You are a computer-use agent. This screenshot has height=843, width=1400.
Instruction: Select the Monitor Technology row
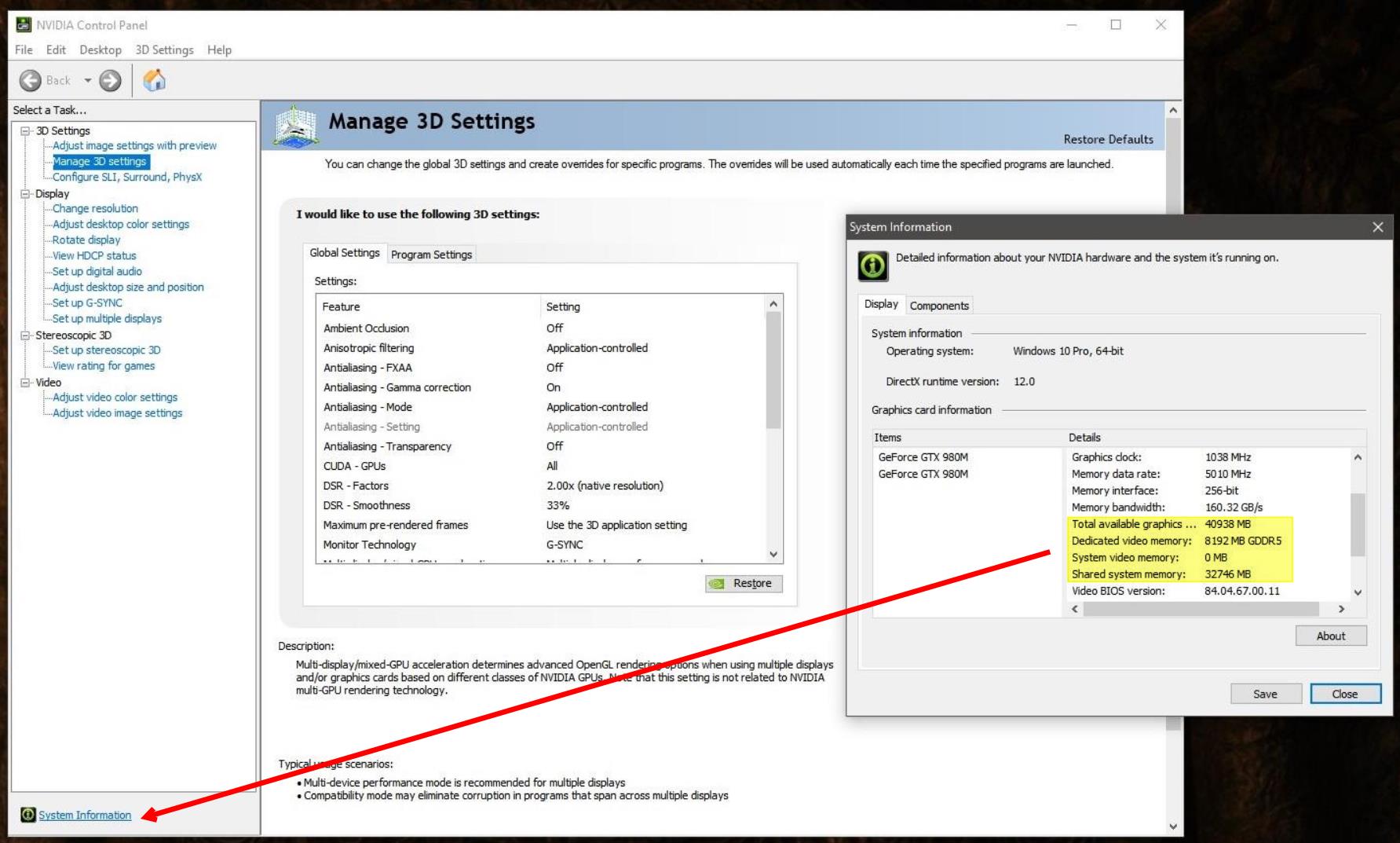pyautogui.click(x=541, y=544)
